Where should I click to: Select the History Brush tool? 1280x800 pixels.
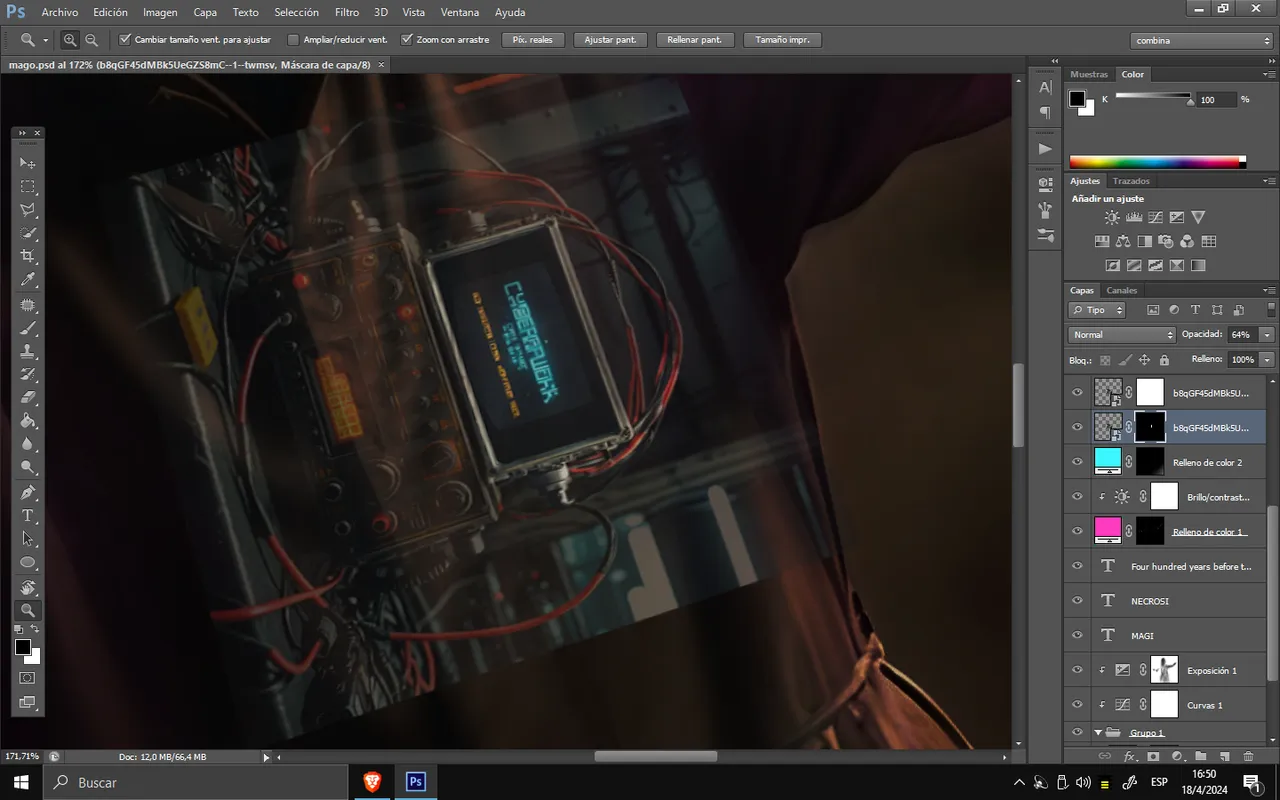[28, 375]
